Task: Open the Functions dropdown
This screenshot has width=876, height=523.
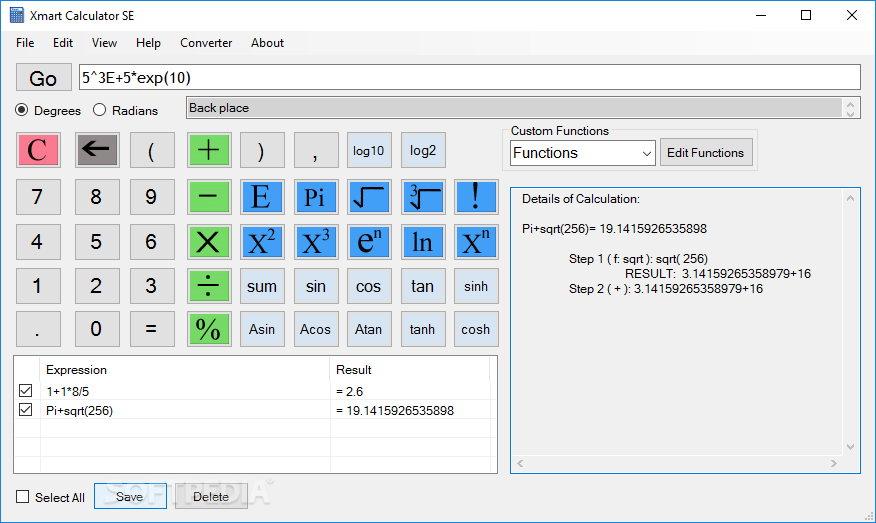Action: pos(583,153)
